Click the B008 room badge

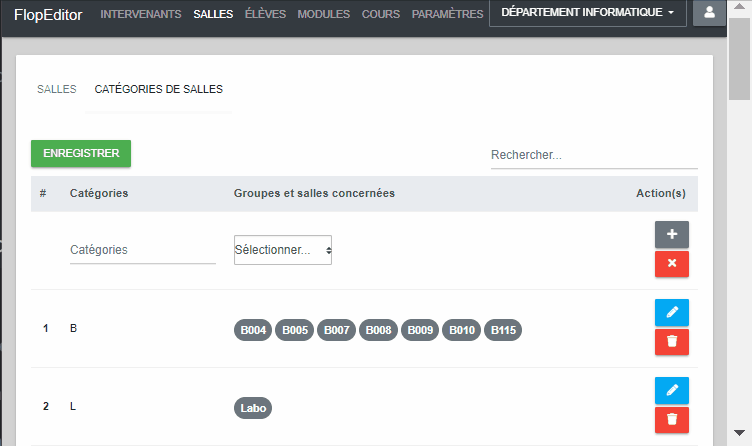[x=378, y=330]
